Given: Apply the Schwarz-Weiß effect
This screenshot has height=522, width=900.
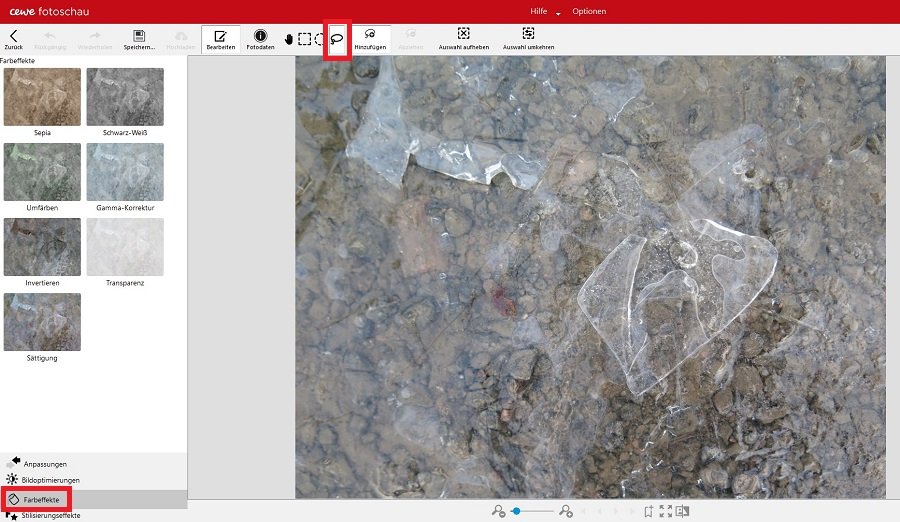Looking at the screenshot, I should (125, 97).
